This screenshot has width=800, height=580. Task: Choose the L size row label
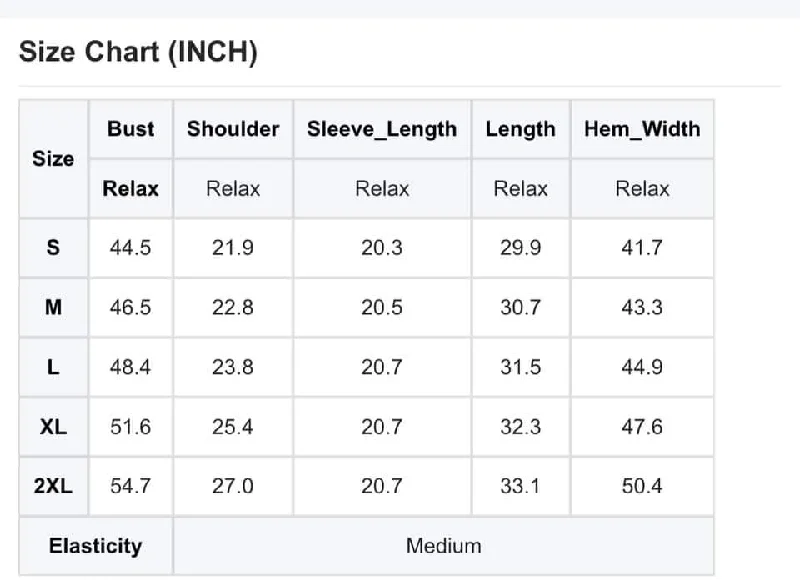pyautogui.click(x=53, y=367)
